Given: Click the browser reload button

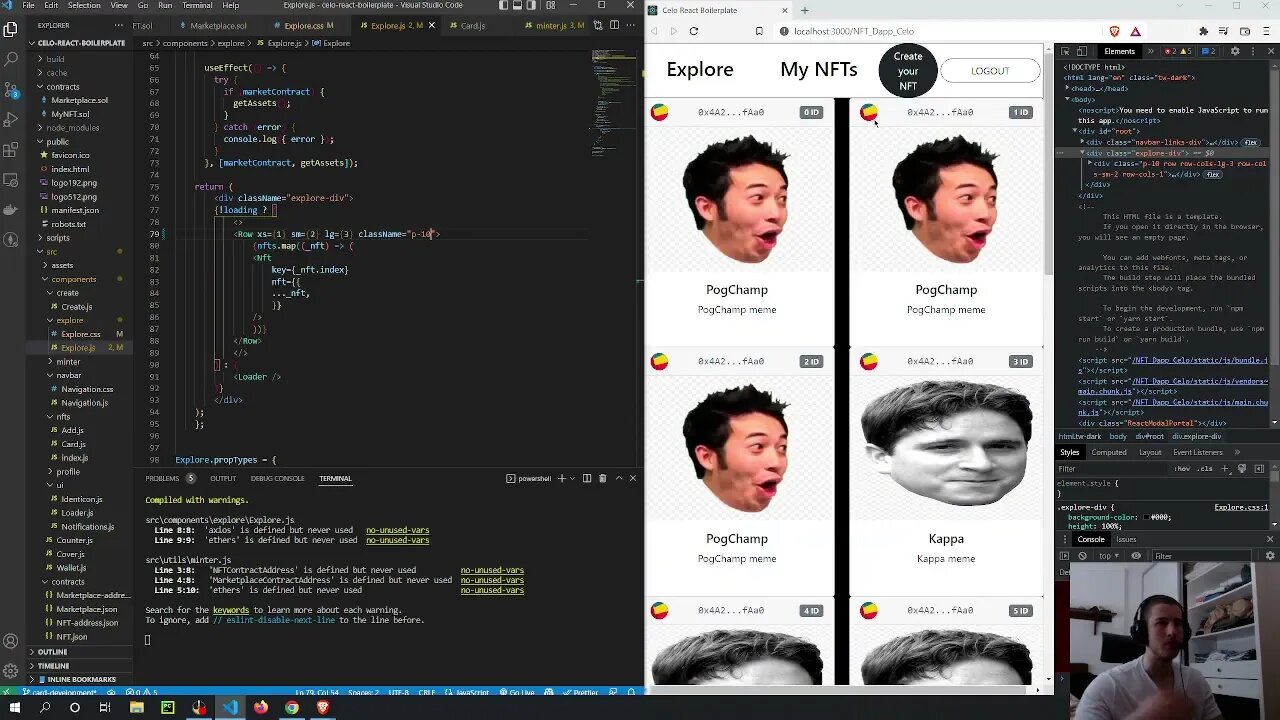Looking at the screenshot, I should click(693, 31).
